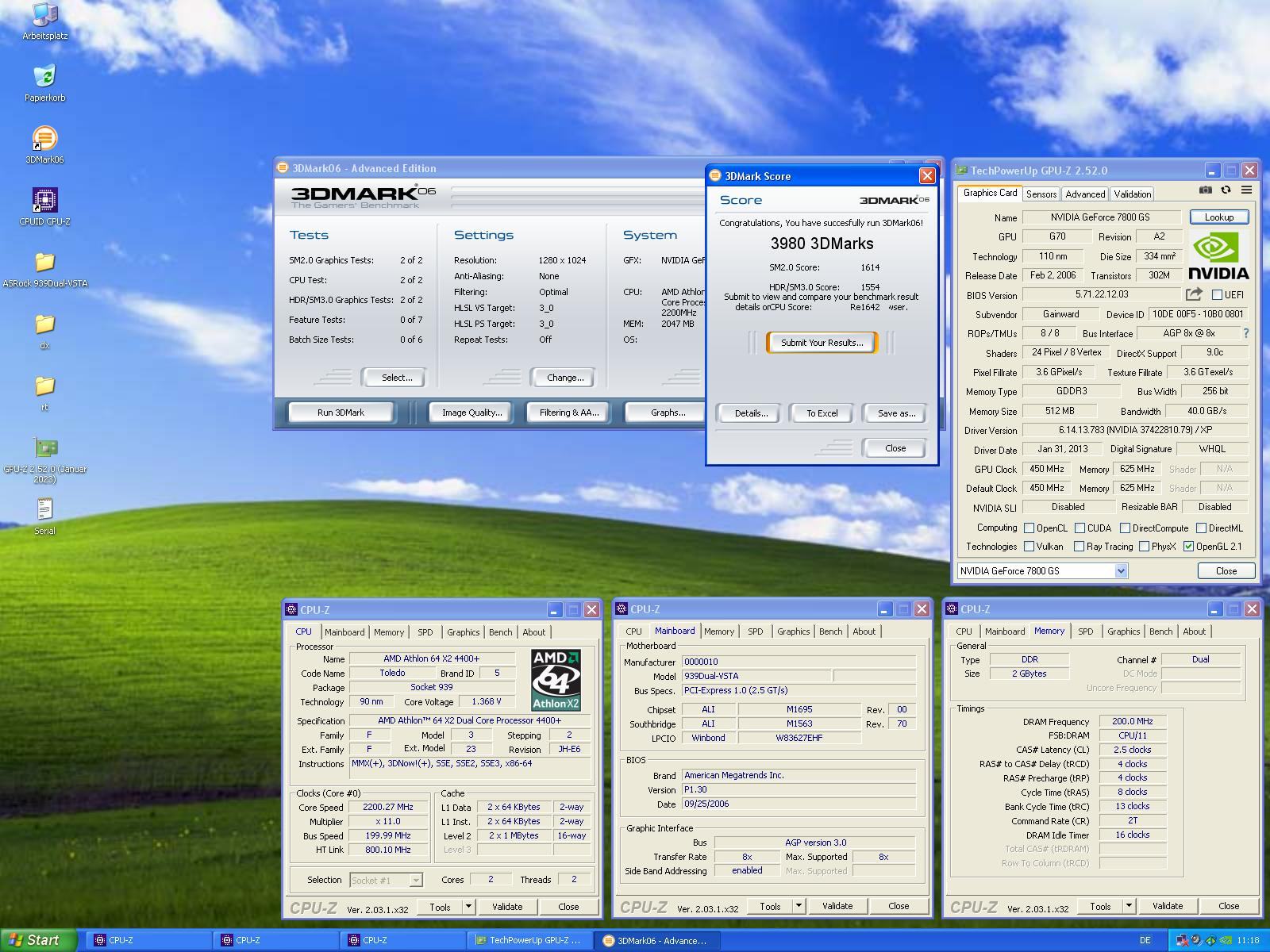Open Serial text file icon
The height and width of the screenshot is (952, 1270).
pyautogui.click(x=45, y=516)
